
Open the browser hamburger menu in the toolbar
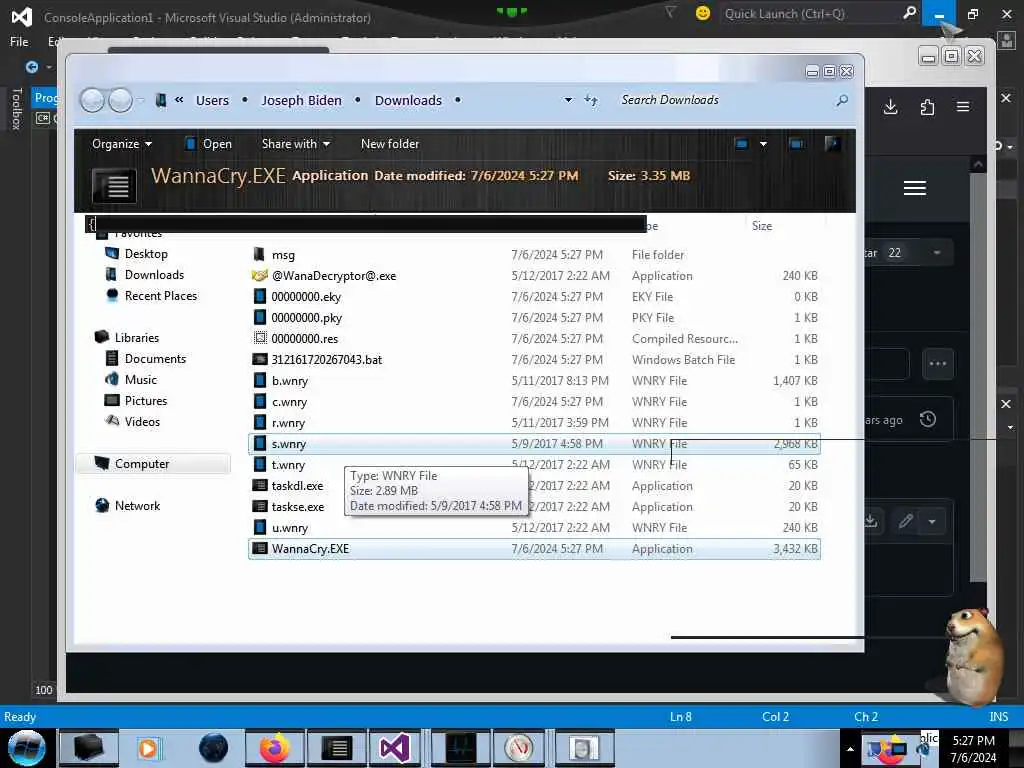coord(963,106)
